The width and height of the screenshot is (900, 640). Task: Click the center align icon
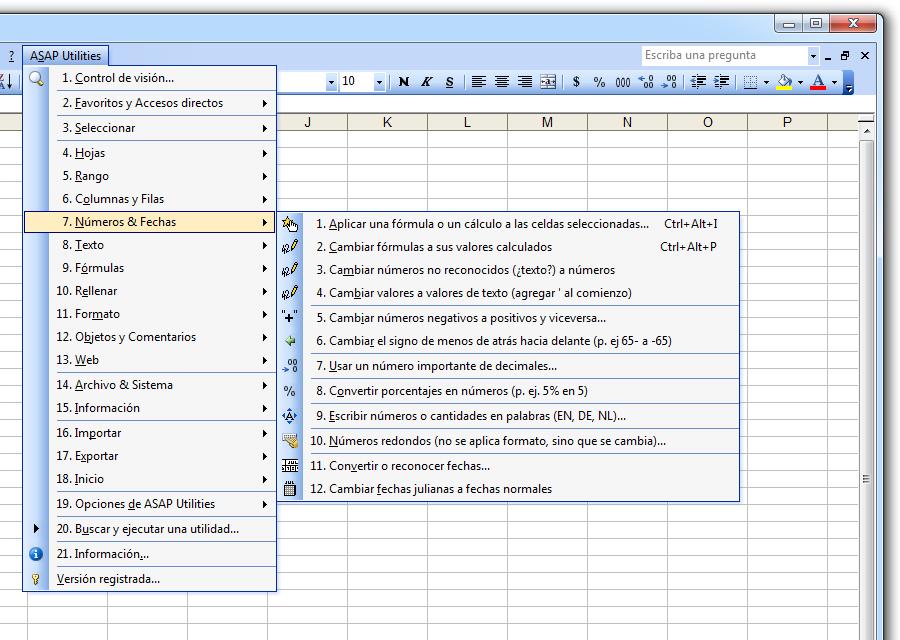pyautogui.click(x=502, y=82)
